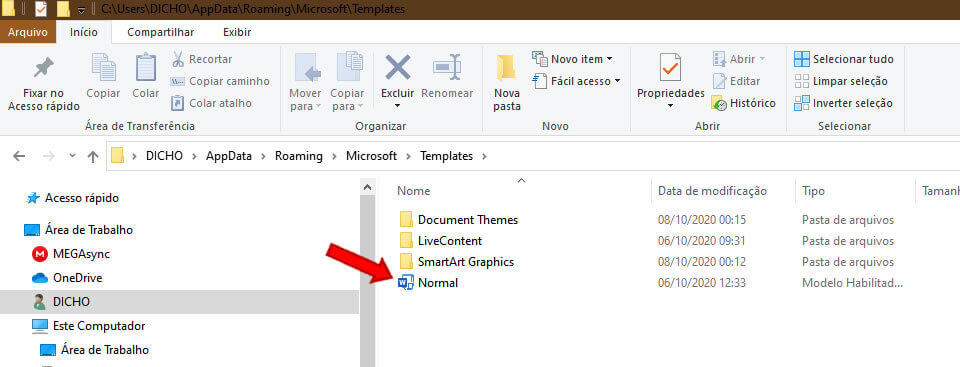
Task: Click the Selecionar tudo icon
Action: pos(801,59)
